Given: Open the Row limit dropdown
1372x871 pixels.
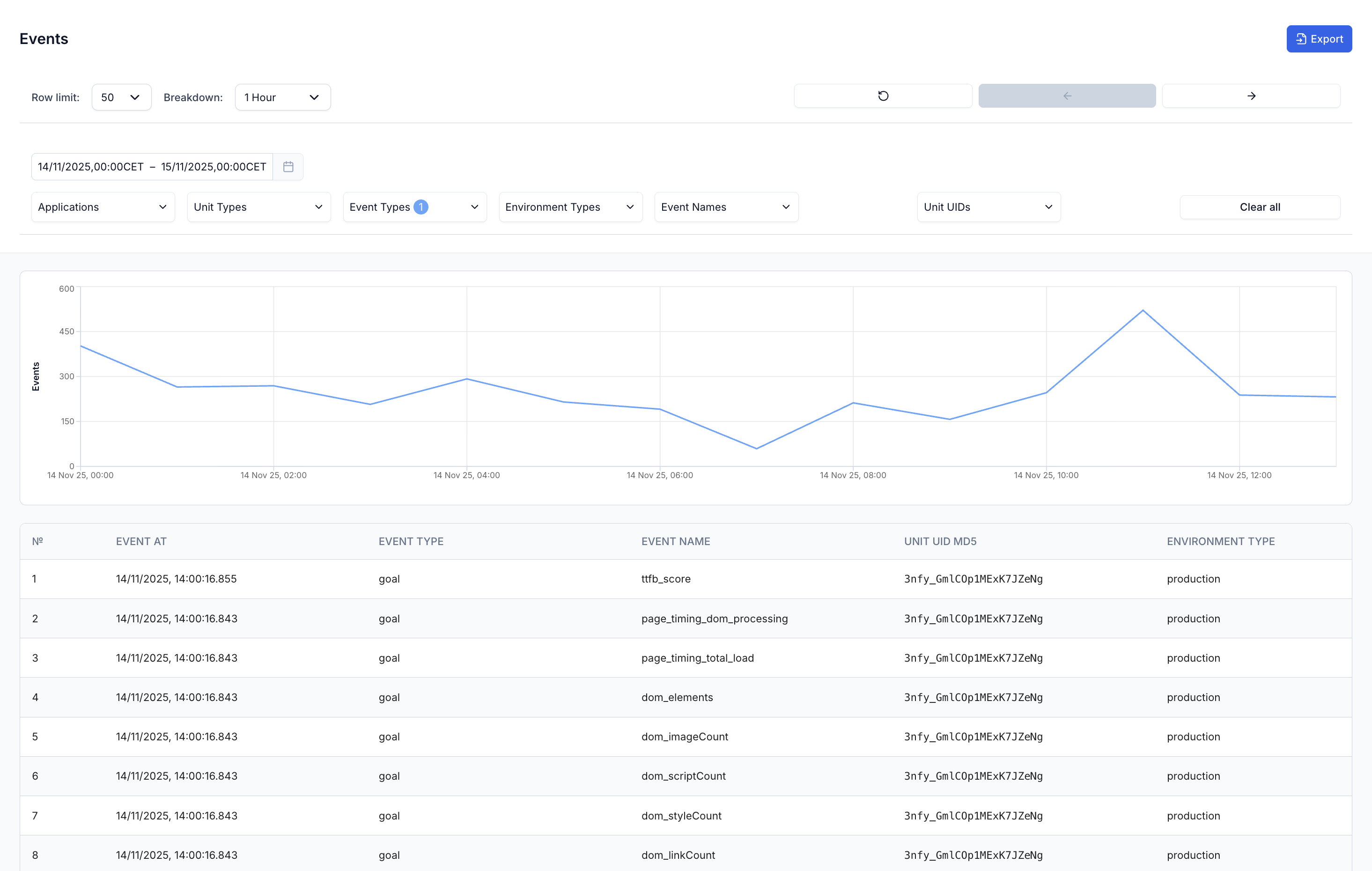Looking at the screenshot, I should [121, 97].
